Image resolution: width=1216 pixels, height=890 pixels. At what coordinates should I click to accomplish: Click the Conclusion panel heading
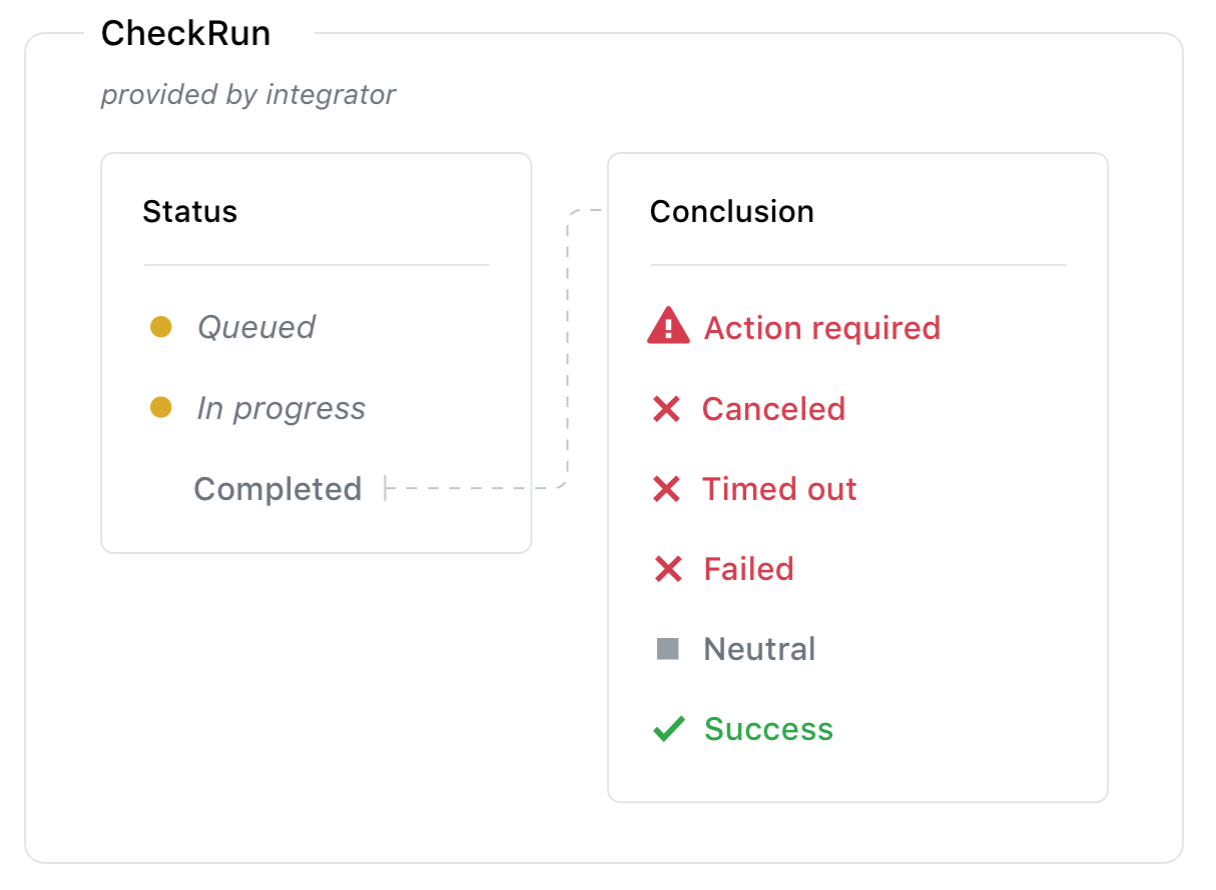pos(731,212)
